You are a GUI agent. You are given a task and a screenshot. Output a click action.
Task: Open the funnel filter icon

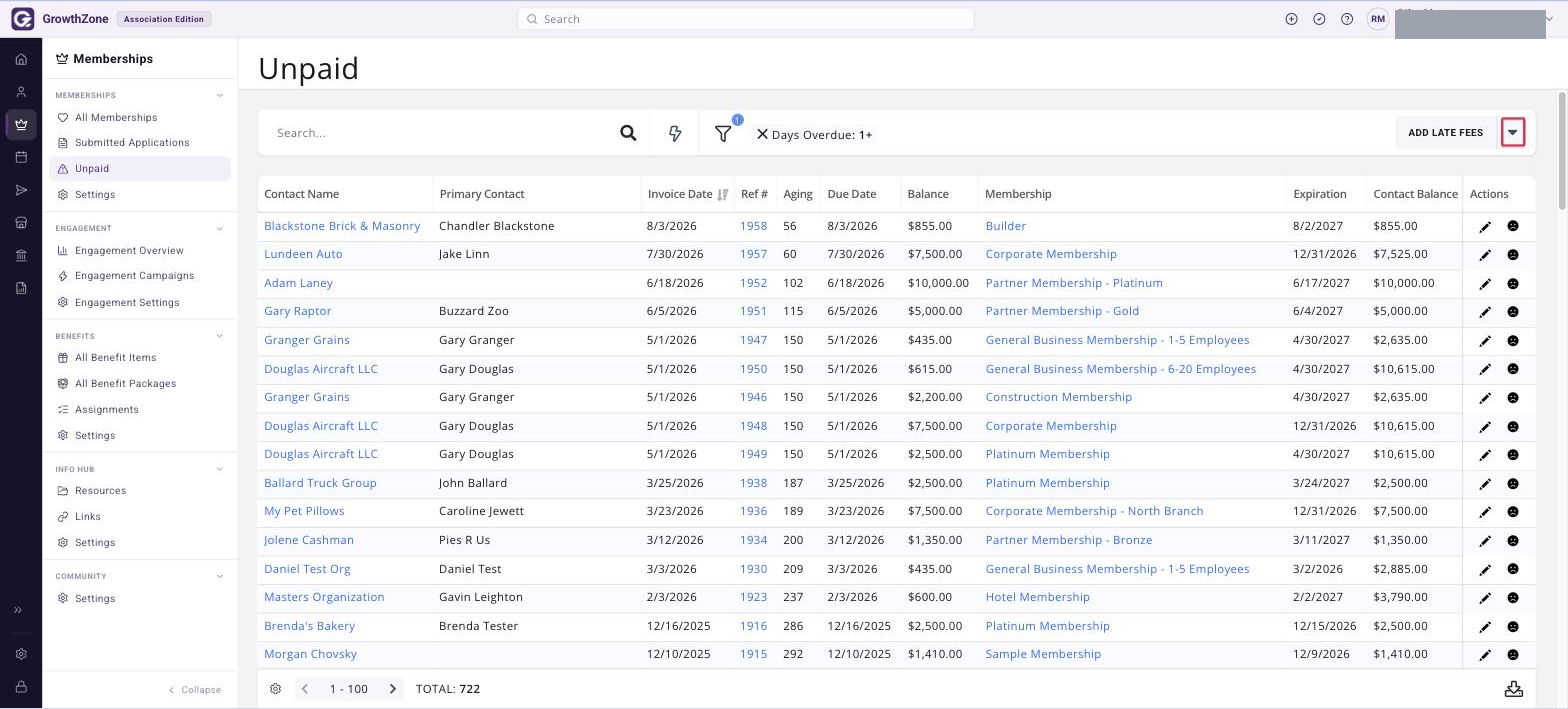(x=723, y=133)
